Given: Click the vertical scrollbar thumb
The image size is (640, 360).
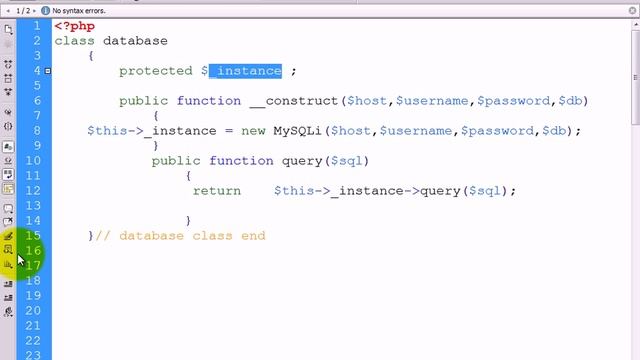Looking at the screenshot, I should point(636,78).
